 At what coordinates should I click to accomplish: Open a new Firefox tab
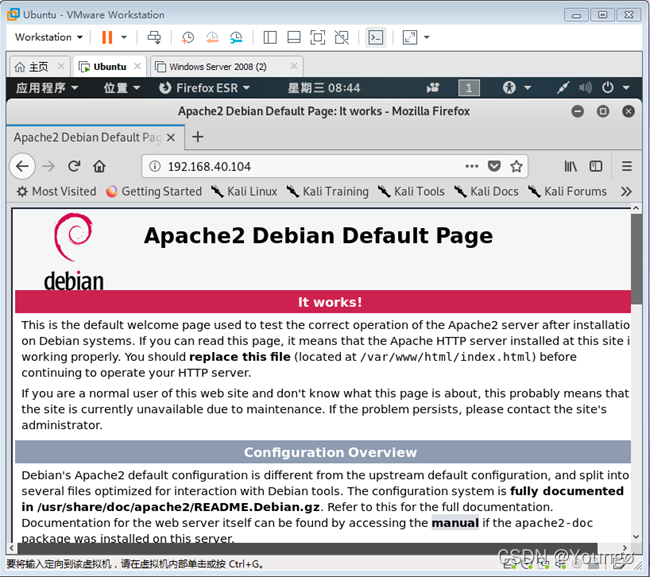click(x=198, y=137)
